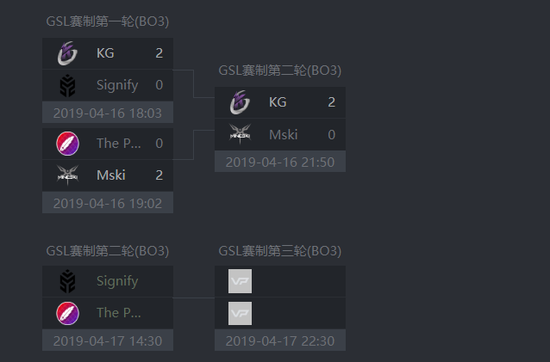
Task: Click The P... logo in lower bracket match
Action: (68, 313)
